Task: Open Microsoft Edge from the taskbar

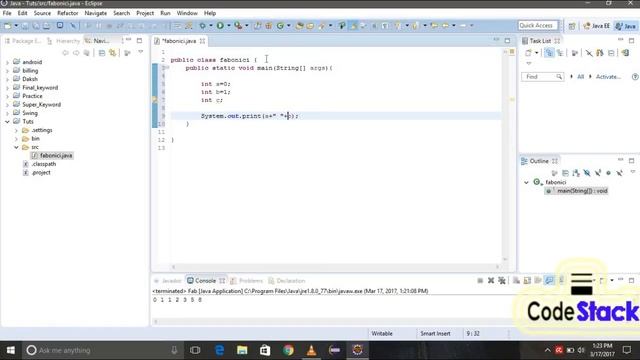Action: [x=219, y=350]
